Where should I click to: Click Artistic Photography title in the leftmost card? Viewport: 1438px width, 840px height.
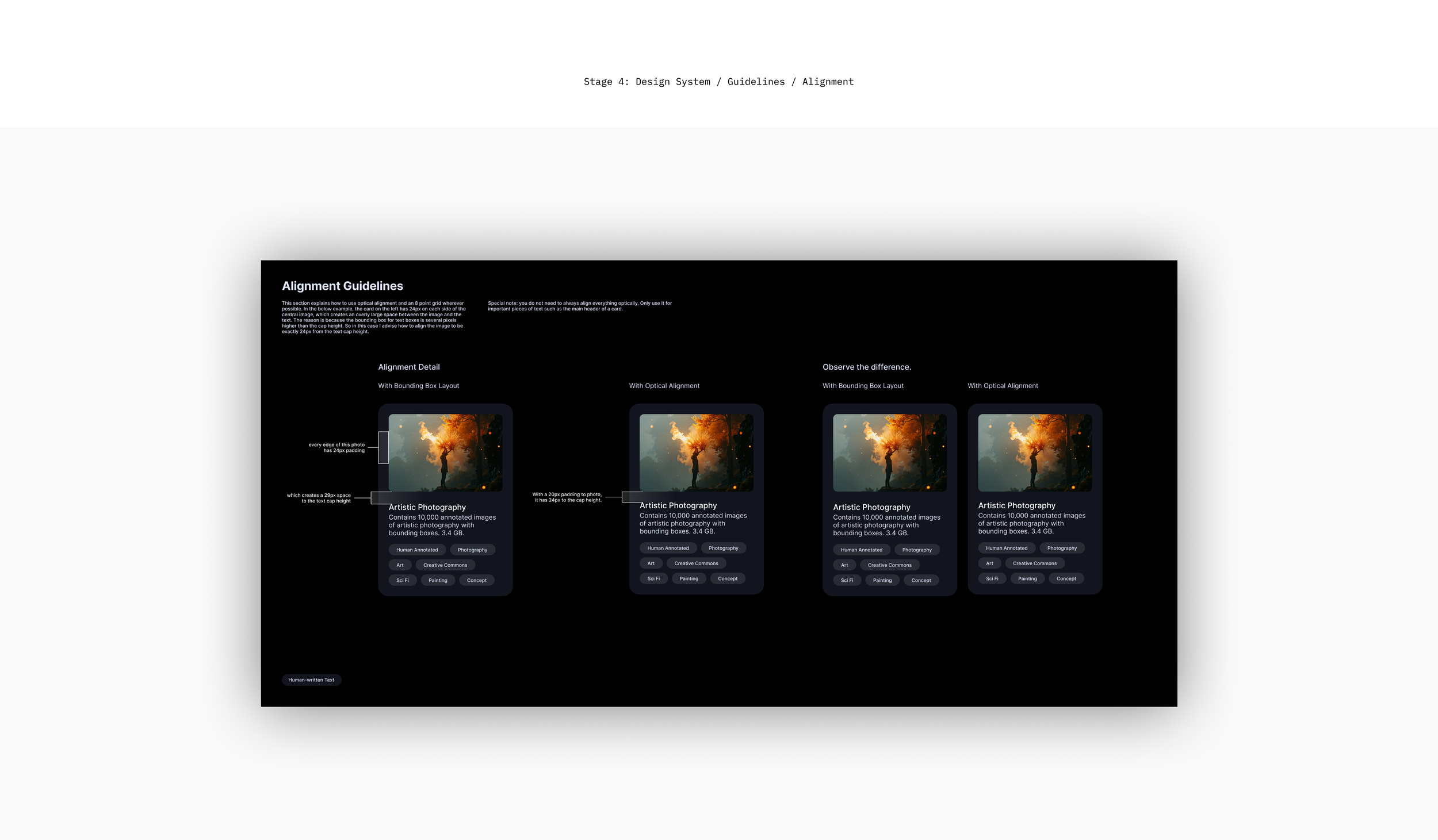point(427,507)
